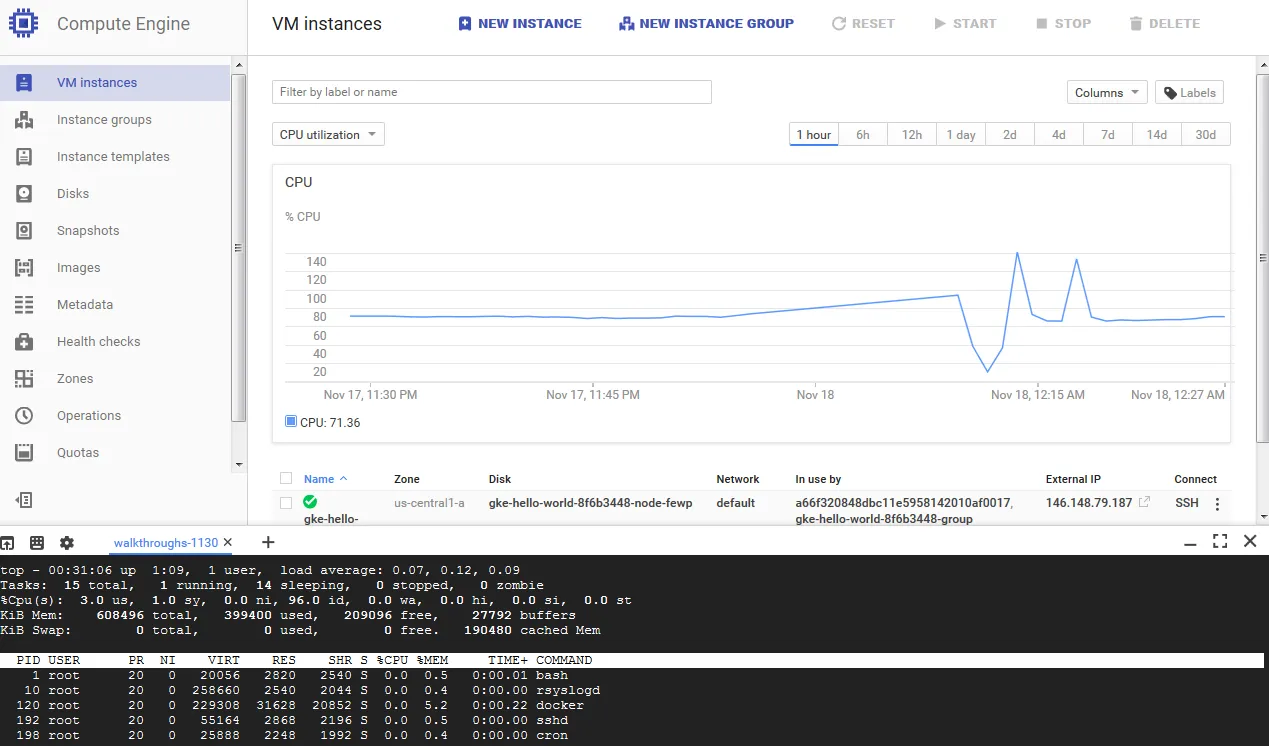Select 6h time range
The width and height of the screenshot is (1269, 746).
(x=862, y=135)
